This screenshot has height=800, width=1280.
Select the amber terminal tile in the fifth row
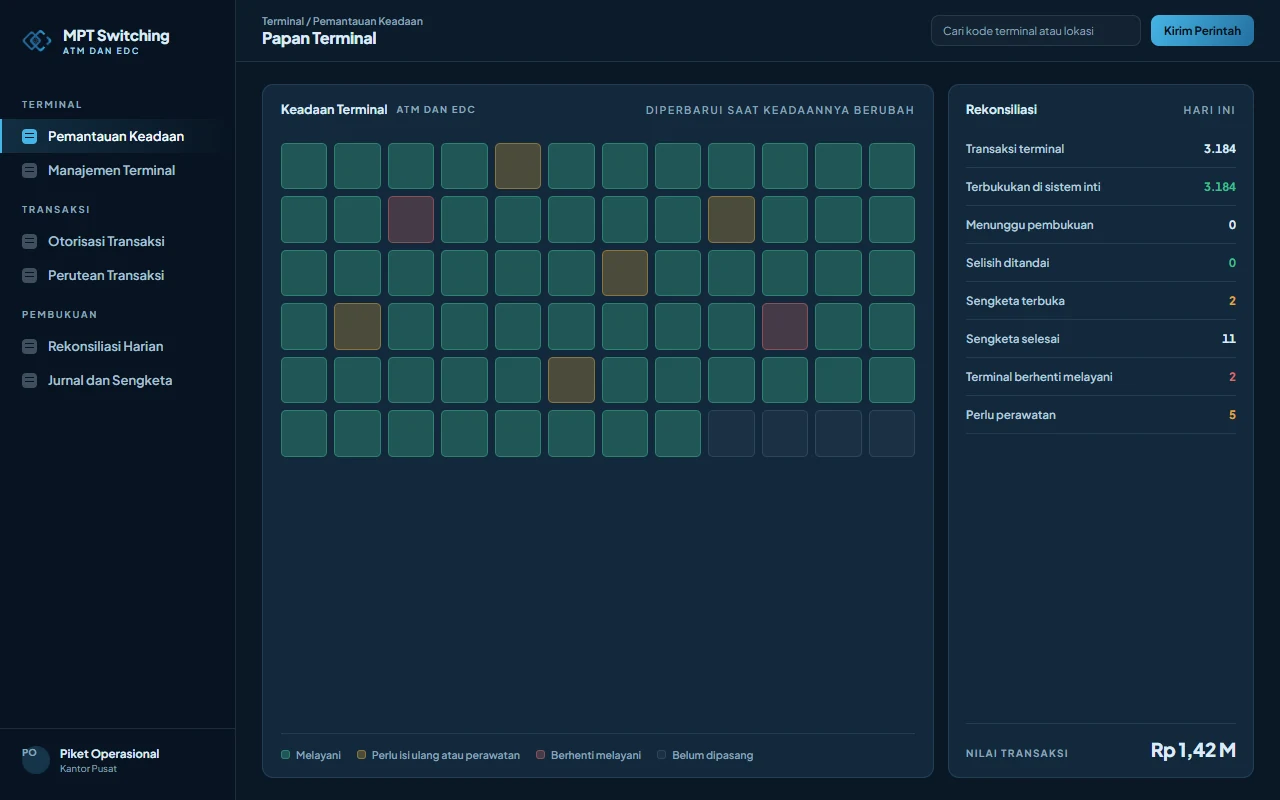point(571,380)
